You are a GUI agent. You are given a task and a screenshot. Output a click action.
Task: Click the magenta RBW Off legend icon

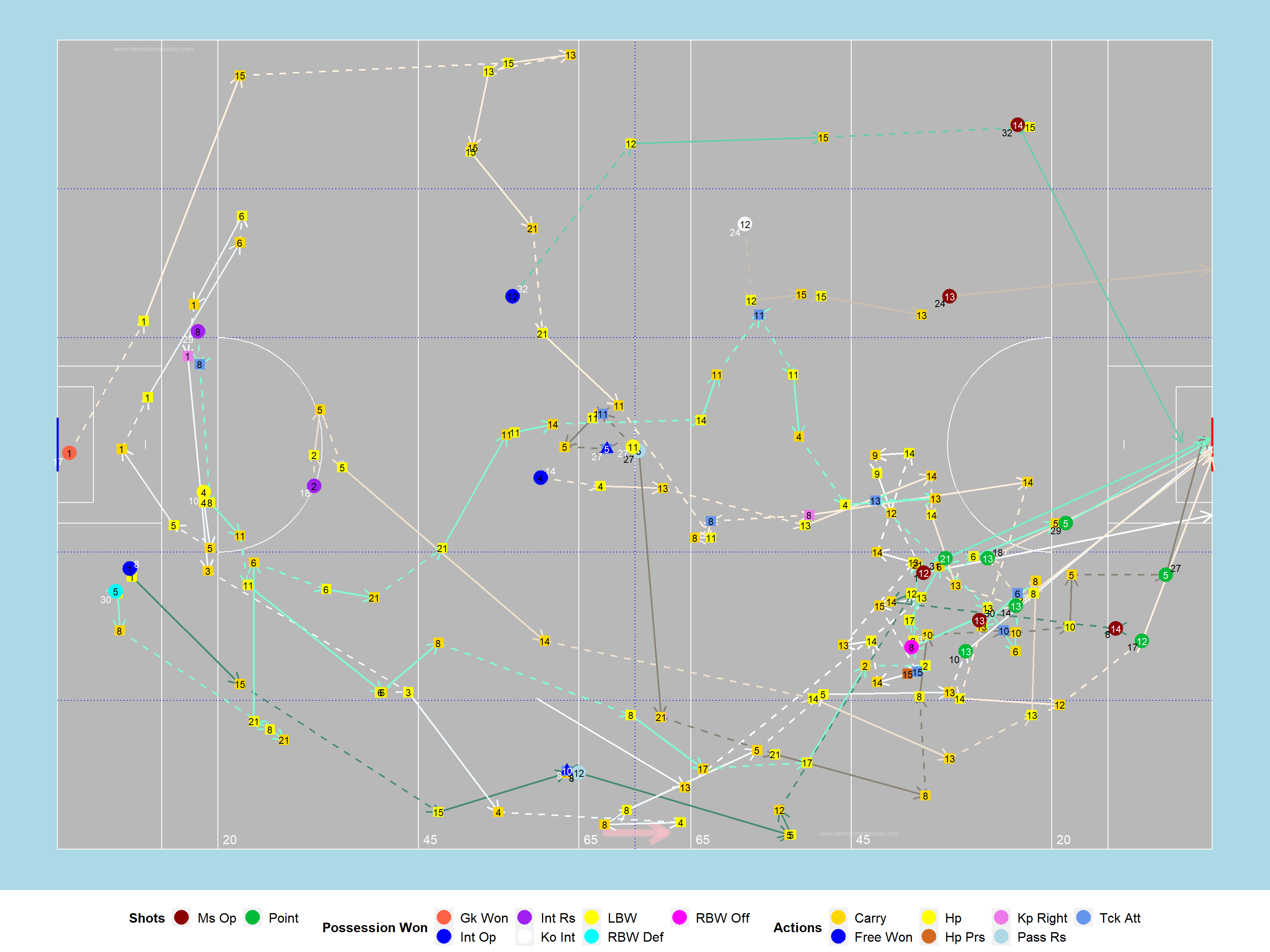[x=679, y=917]
